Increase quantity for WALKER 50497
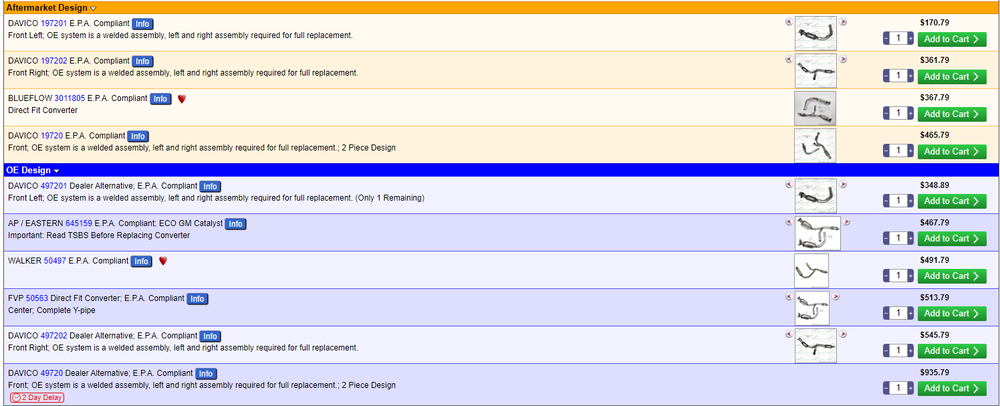The width and height of the screenshot is (1000, 406). (x=911, y=275)
